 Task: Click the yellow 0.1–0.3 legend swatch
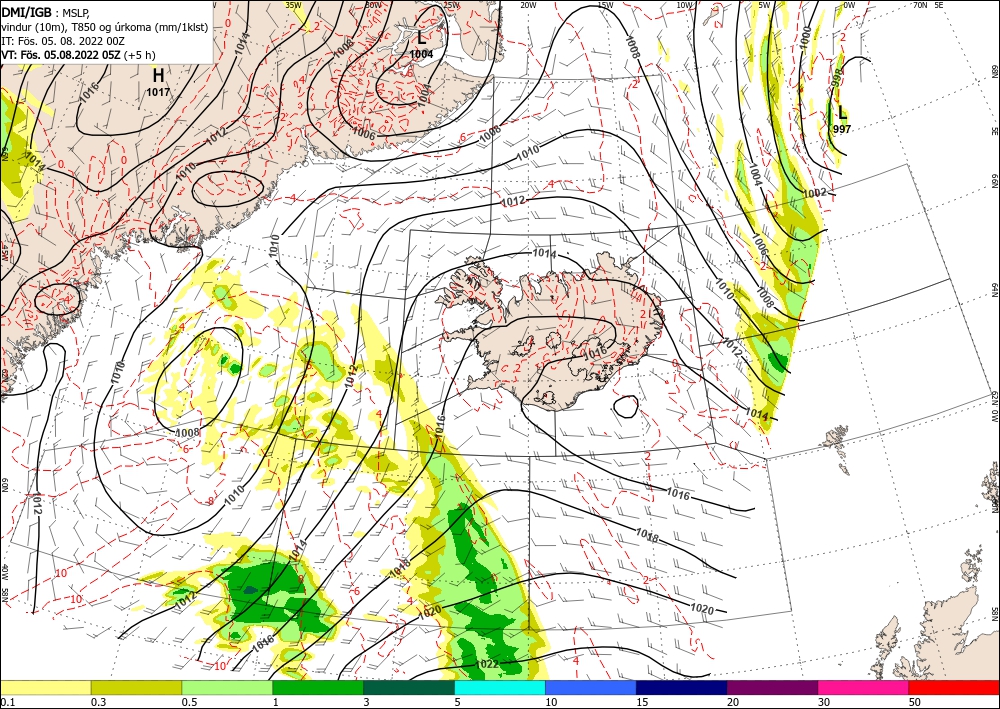point(45,687)
